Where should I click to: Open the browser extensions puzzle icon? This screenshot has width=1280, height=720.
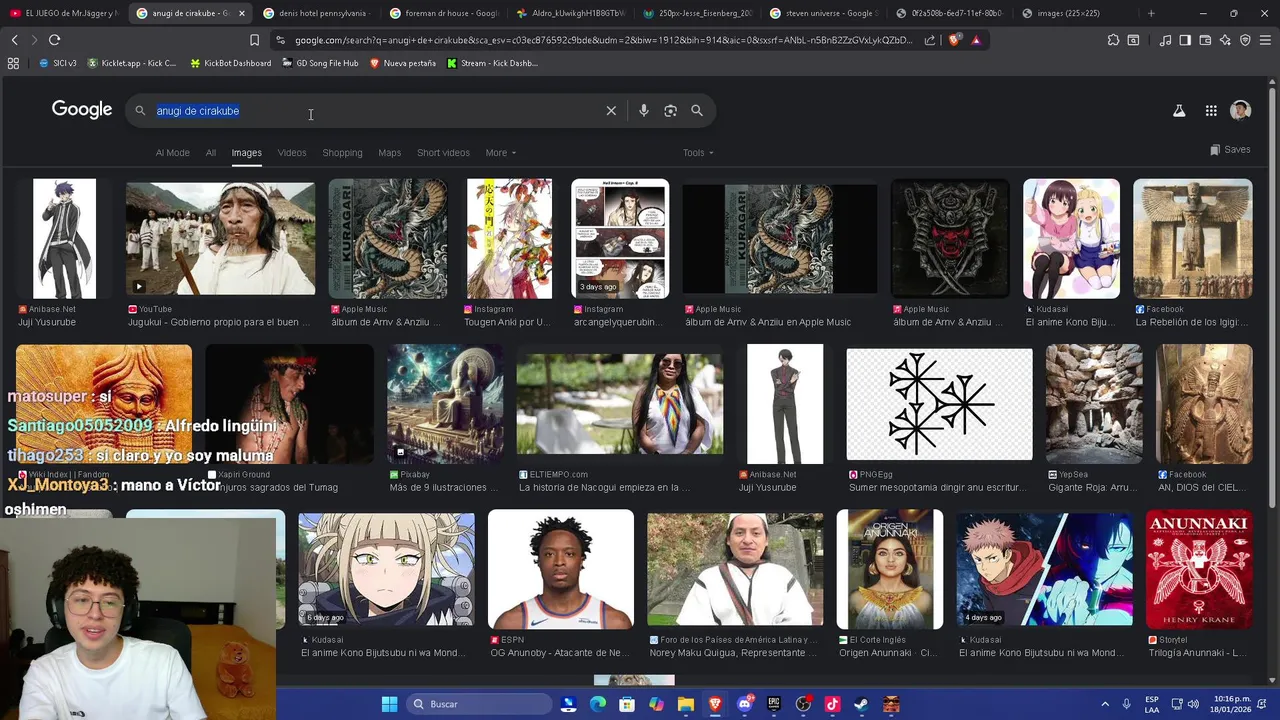tap(1113, 40)
